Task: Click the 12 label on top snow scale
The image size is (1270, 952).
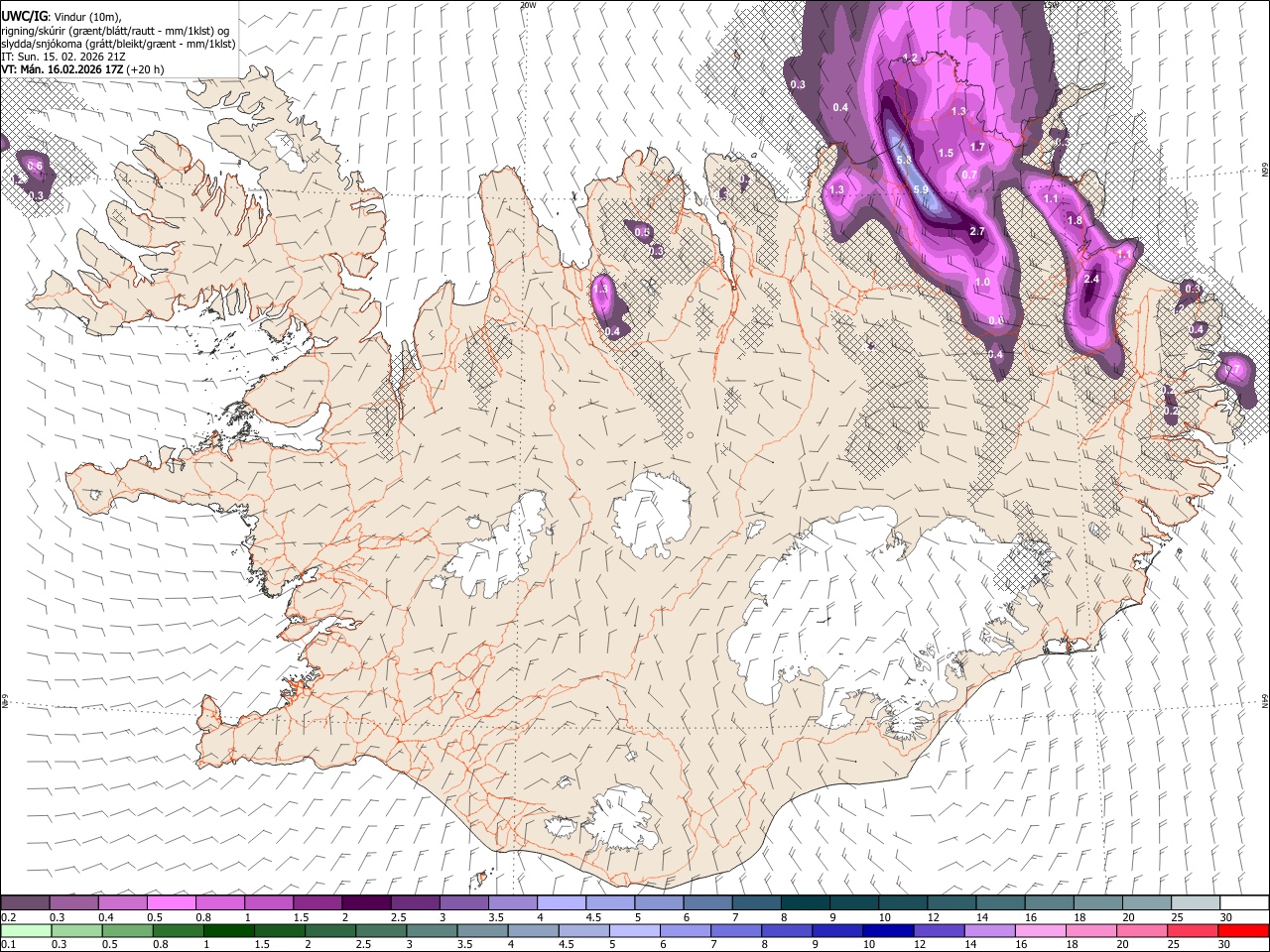Action: coord(933,917)
